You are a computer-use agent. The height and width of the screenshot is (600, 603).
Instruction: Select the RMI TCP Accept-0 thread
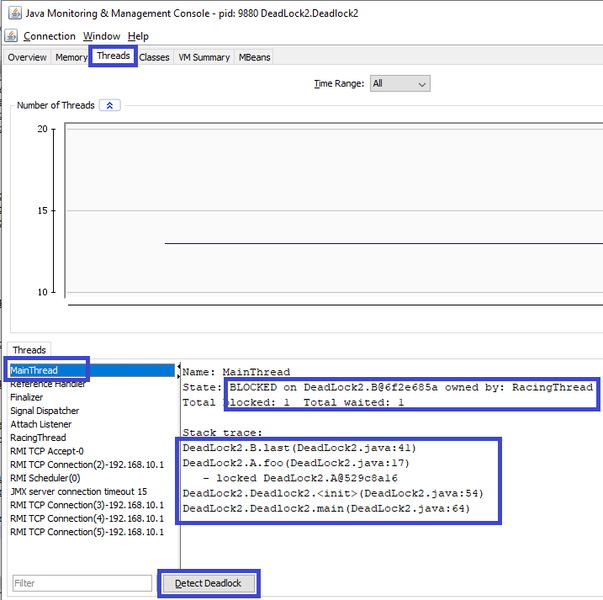pos(92,451)
